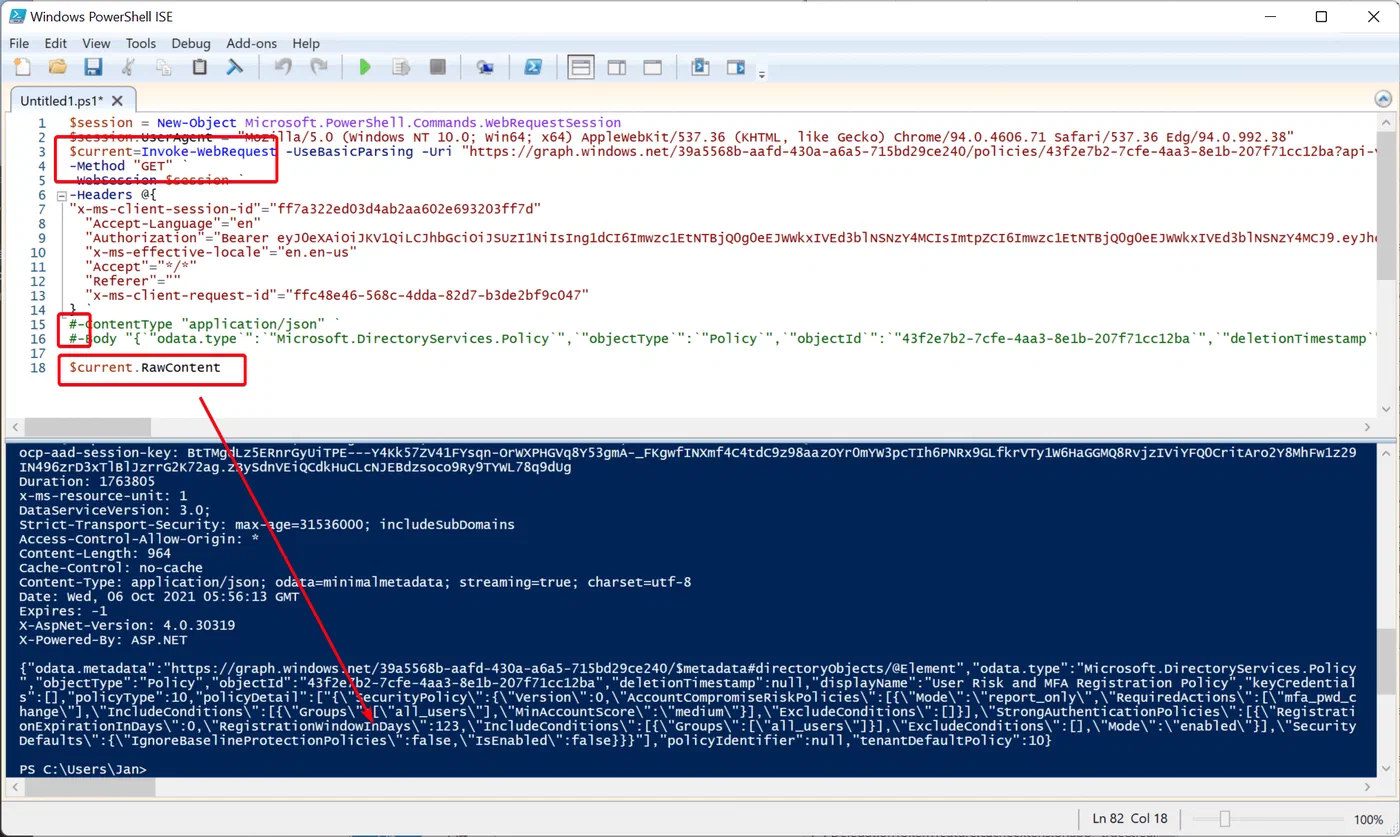Viewport: 1400px width, 837px height.
Task: Click the Ln 82 Col 18 indicator
Action: tap(1131, 818)
